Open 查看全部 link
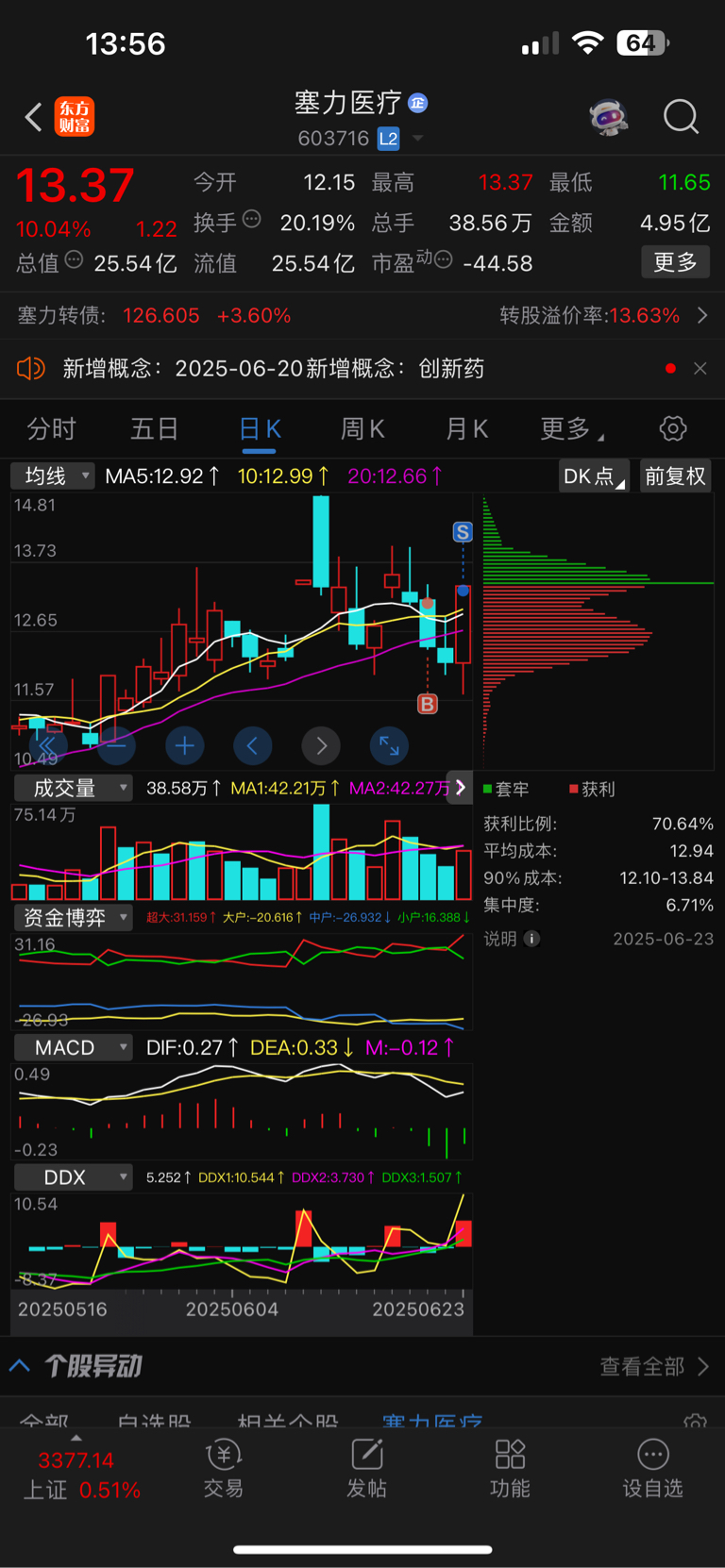This screenshot has width=725, height=1568. (654, 1367)
